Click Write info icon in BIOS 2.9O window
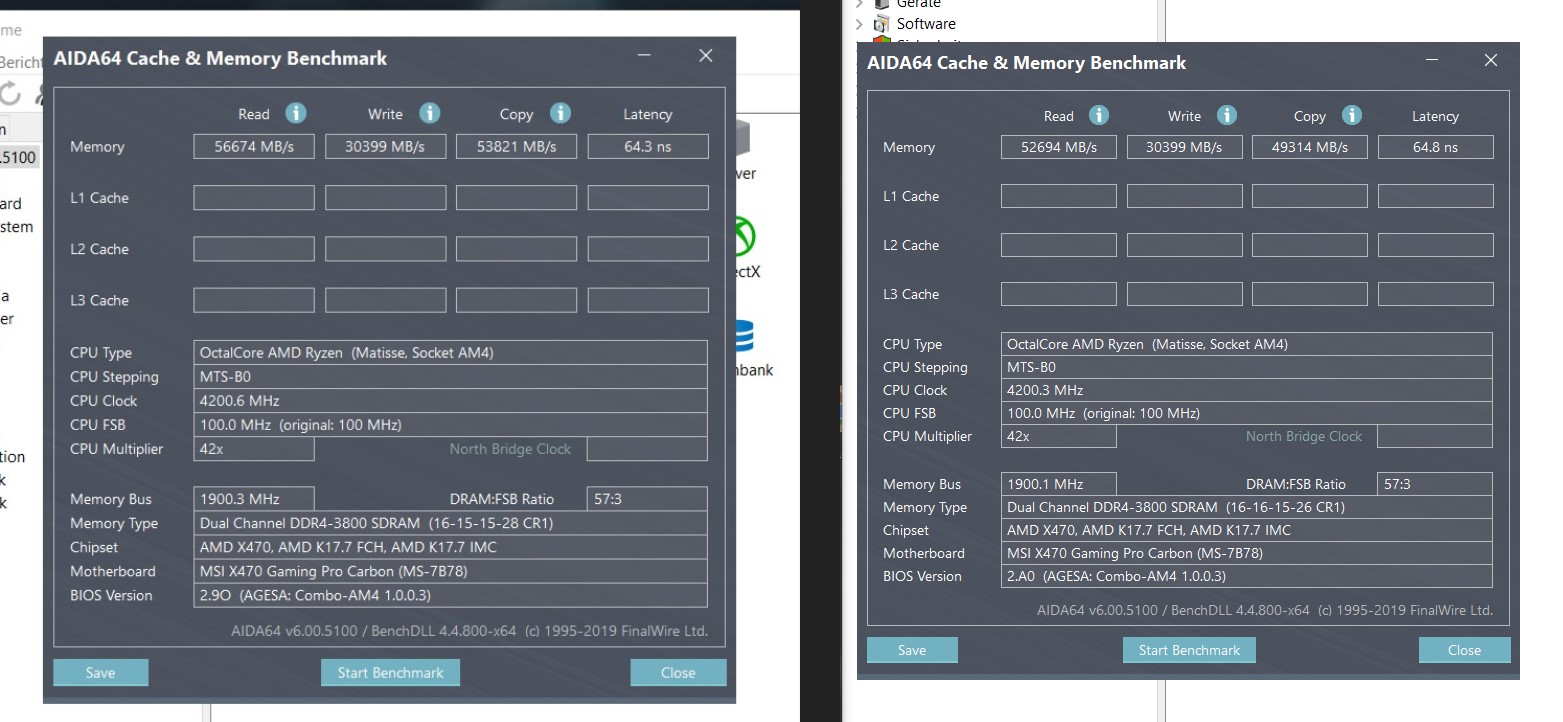 430,113
